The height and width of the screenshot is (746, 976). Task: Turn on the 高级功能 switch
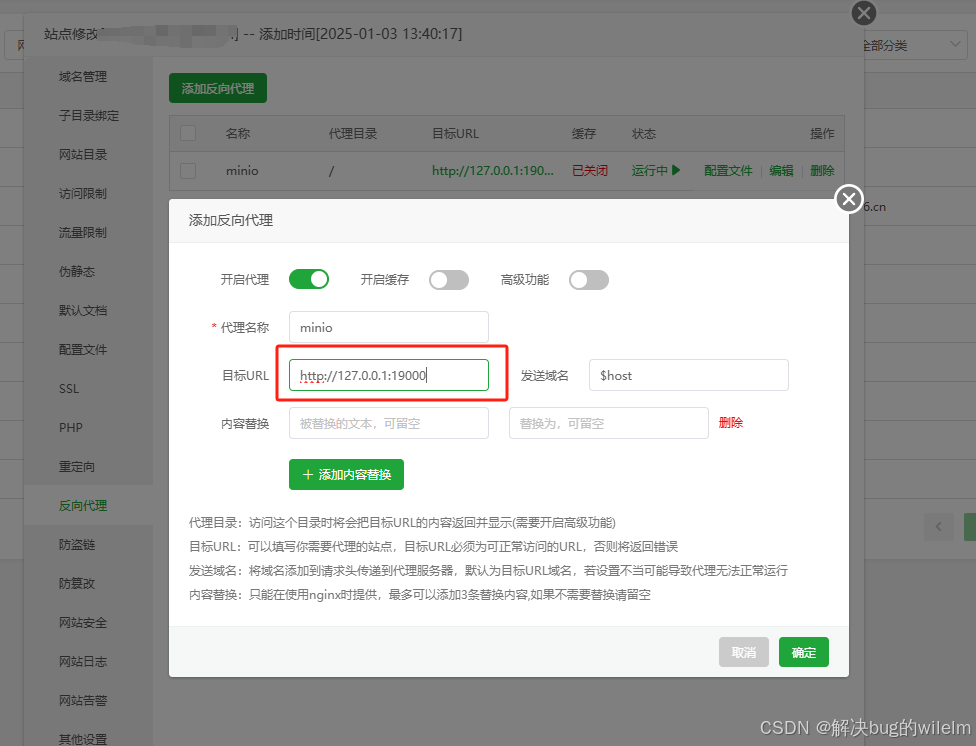(x=589, y=280)
